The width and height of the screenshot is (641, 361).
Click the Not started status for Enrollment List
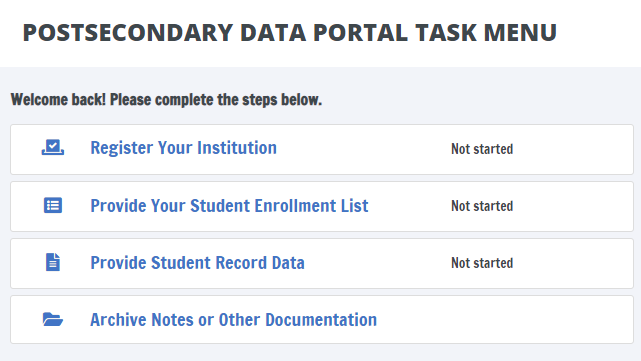click(482, 206)
